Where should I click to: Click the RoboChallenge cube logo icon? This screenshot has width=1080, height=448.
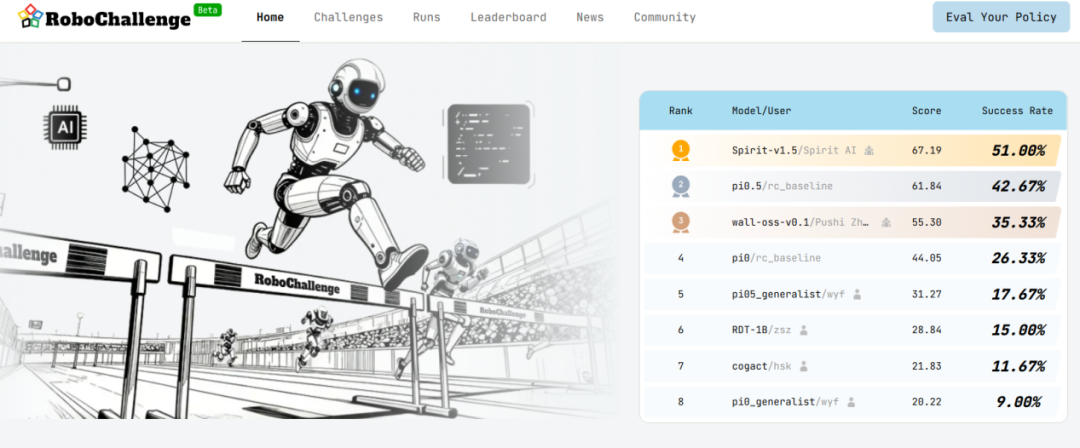click(x=30, y=16)
